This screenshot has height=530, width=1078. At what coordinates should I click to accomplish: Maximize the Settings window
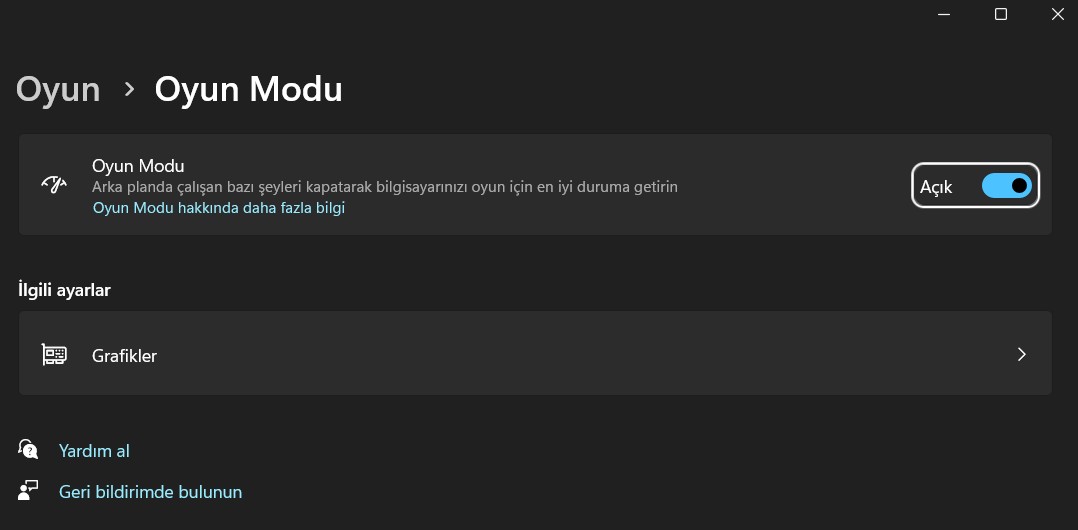pyautogui.click(x=1001, y=14)
